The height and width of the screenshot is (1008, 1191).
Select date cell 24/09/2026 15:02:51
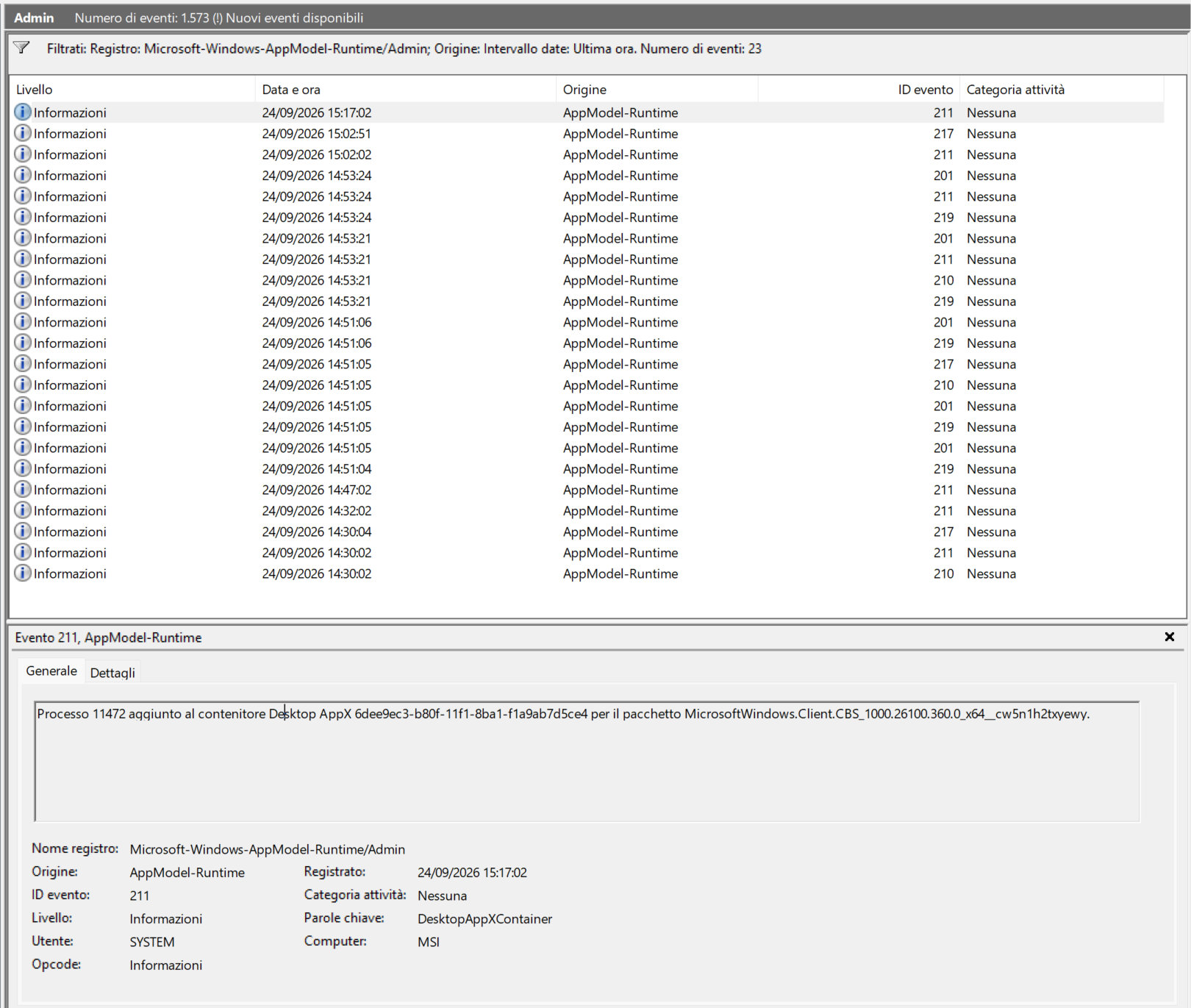tap(317, 134)
